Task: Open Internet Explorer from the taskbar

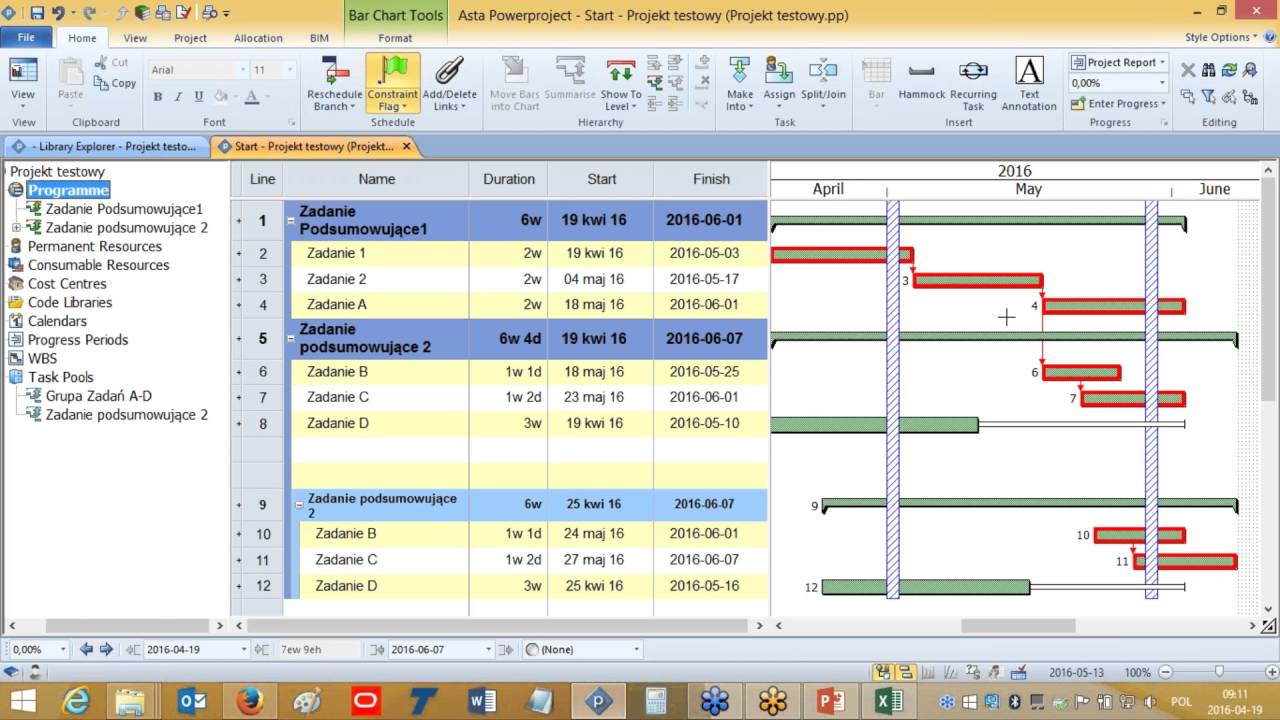Action: (76, 700)
